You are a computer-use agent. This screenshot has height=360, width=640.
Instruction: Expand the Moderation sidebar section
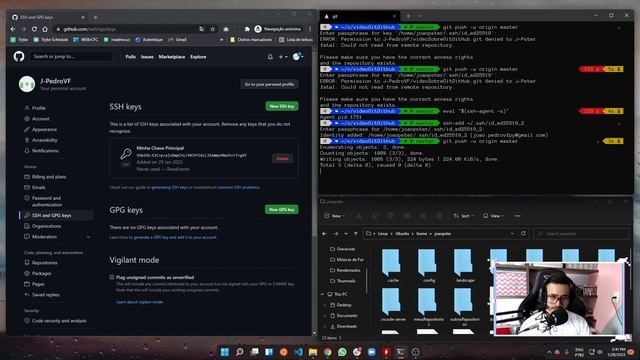pyautogui.click(x=88, y=237)
